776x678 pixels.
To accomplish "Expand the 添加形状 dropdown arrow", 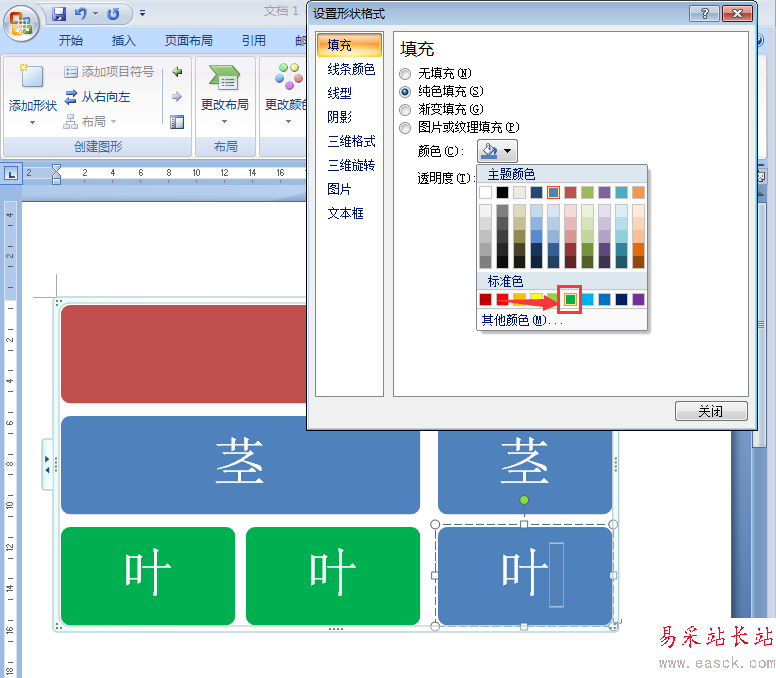I will (32, 122).
